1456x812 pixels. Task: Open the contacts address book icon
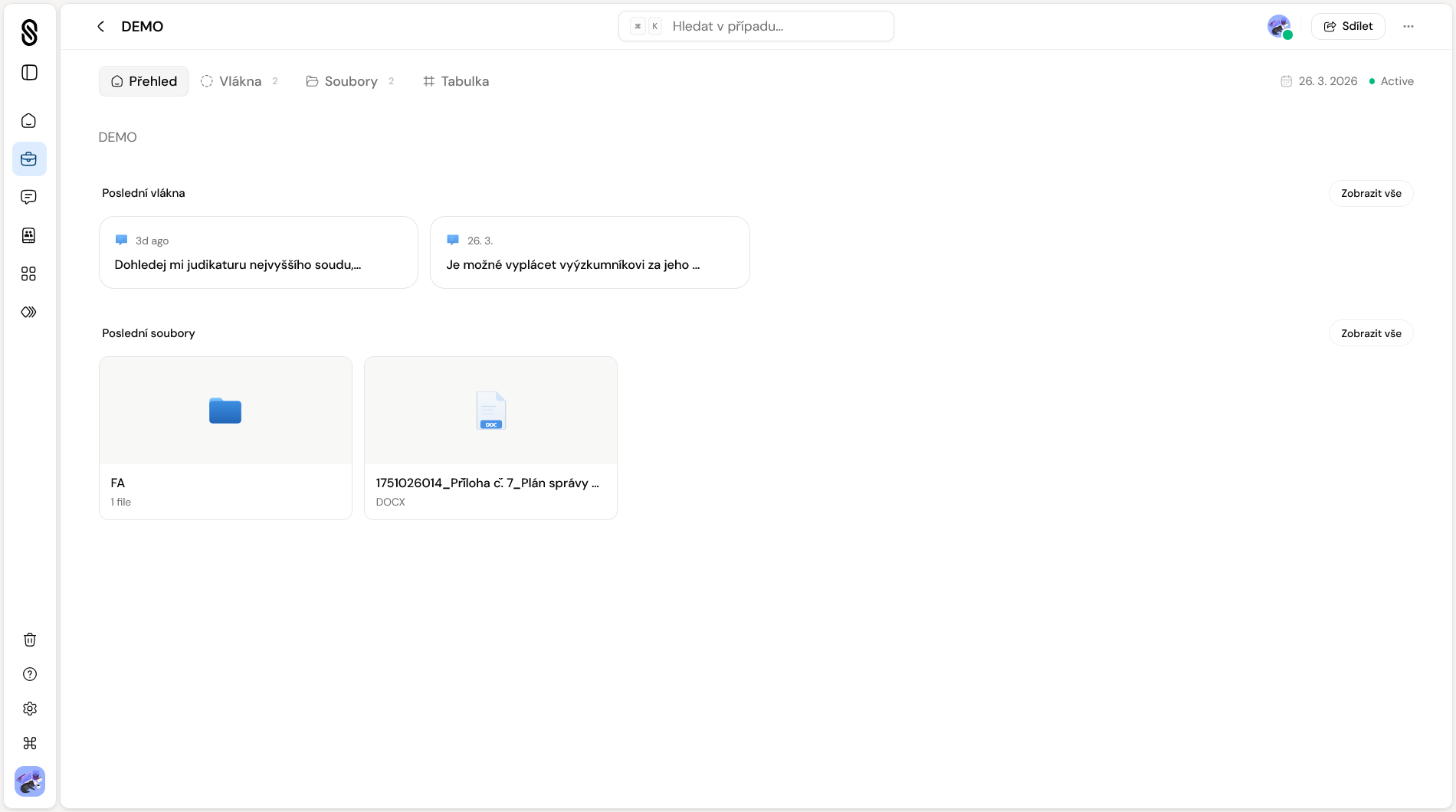coord(29,235)
